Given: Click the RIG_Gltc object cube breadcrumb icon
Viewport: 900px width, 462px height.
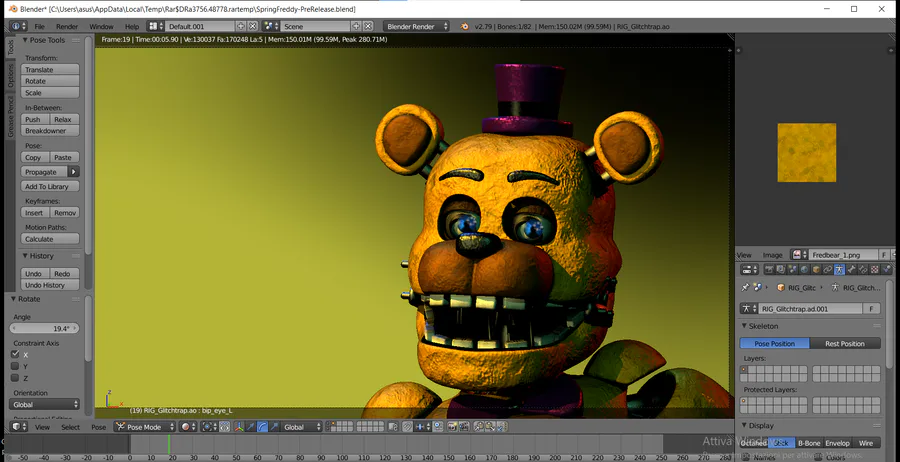Looking at the screenshot, I should tap(781, 287).
